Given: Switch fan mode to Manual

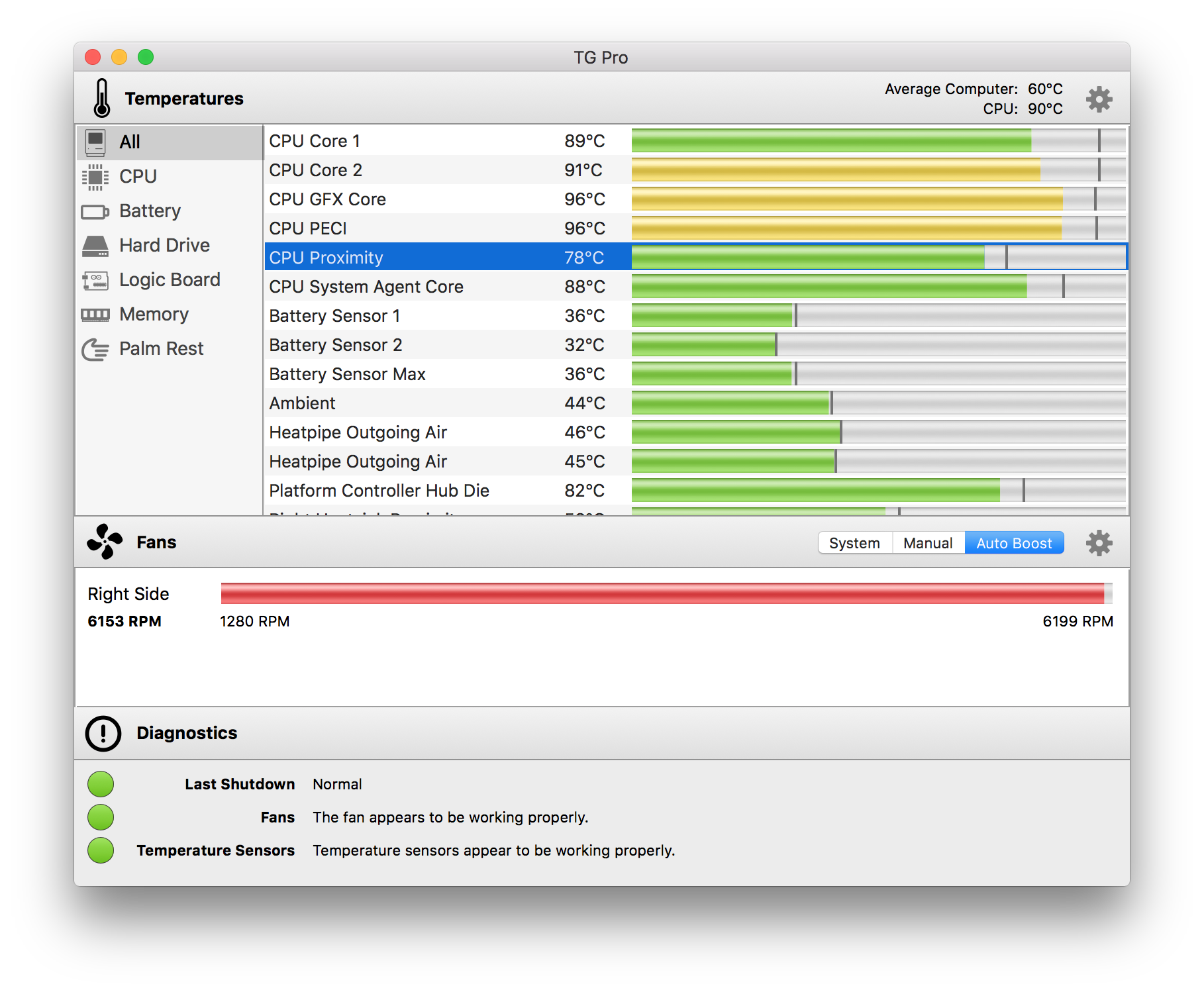Looking at the screenshot, I should click(928, 543).
